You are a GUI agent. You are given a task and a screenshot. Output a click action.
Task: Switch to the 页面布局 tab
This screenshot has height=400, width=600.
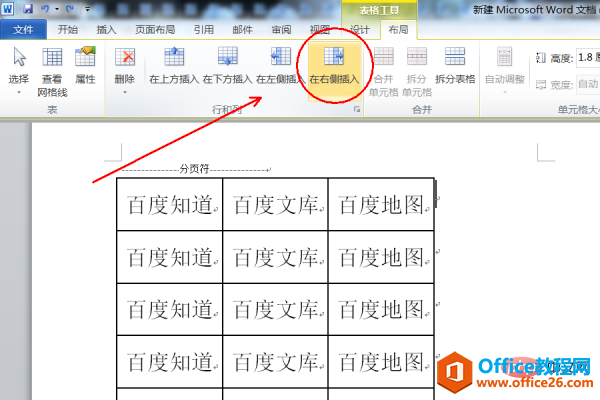155,29
